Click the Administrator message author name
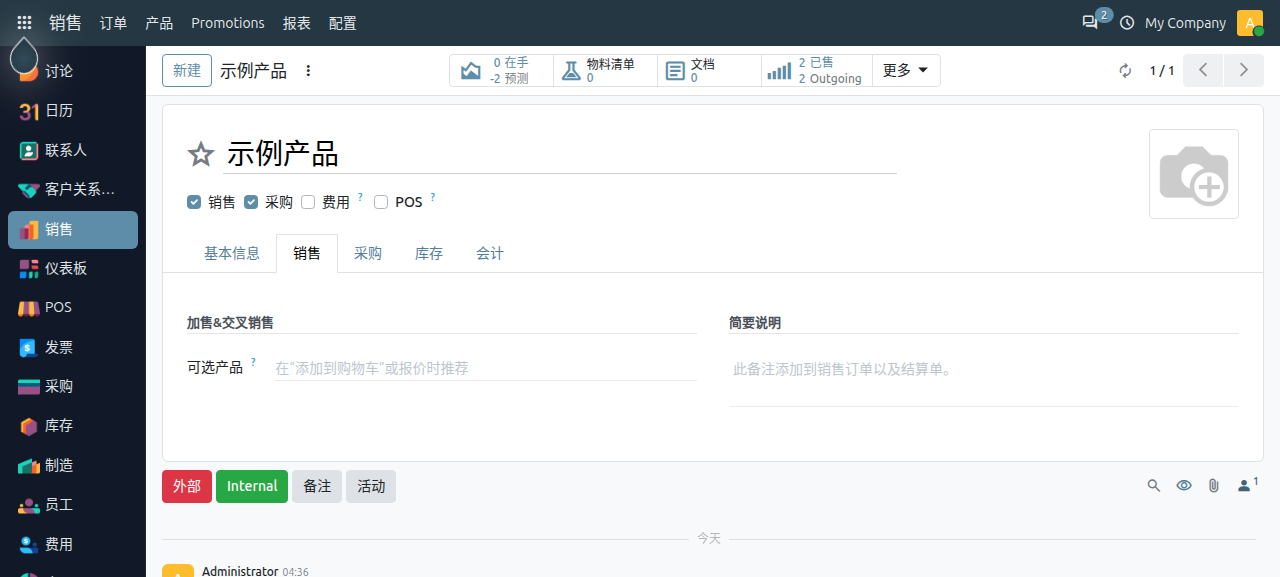The width and height of the screenshot is (1280, 577). [x=240, y=571]
